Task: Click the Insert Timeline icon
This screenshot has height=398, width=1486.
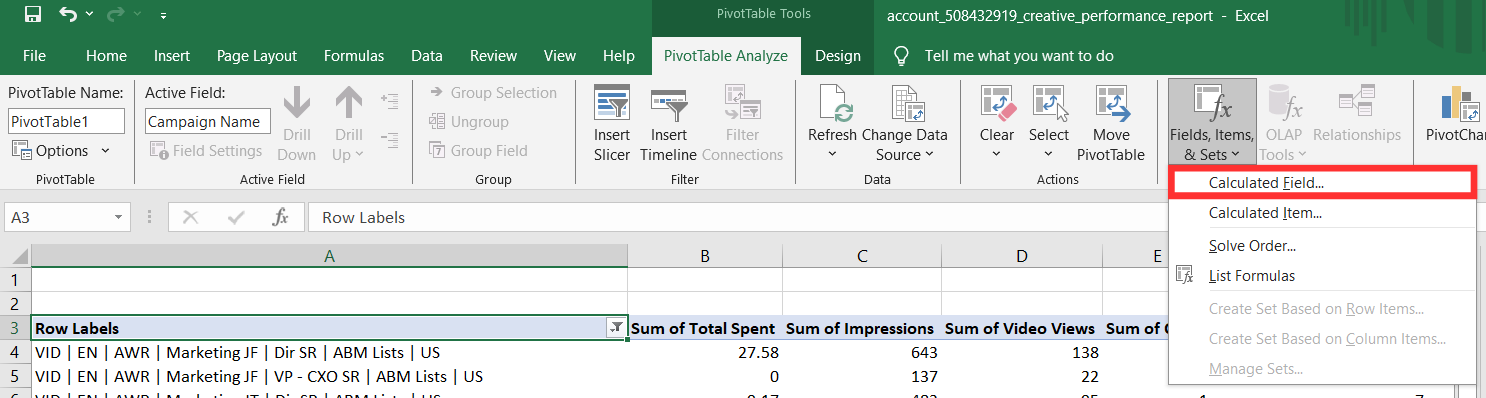Action: (669, 102)
